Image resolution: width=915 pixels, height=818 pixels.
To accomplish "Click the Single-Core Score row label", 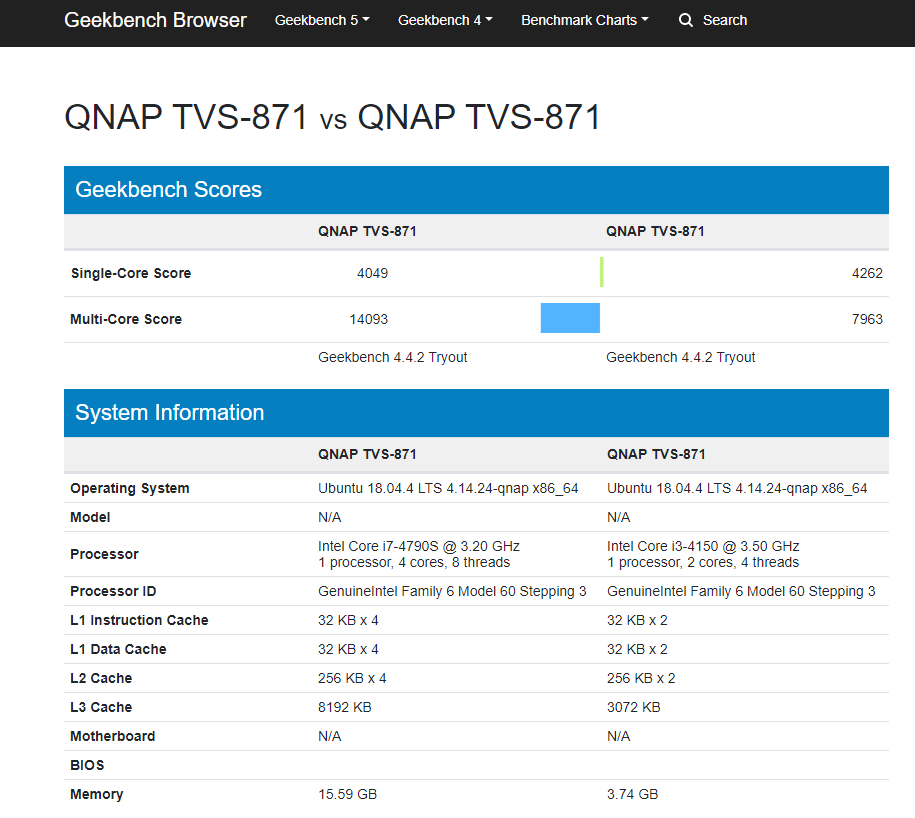I will 131,273.
